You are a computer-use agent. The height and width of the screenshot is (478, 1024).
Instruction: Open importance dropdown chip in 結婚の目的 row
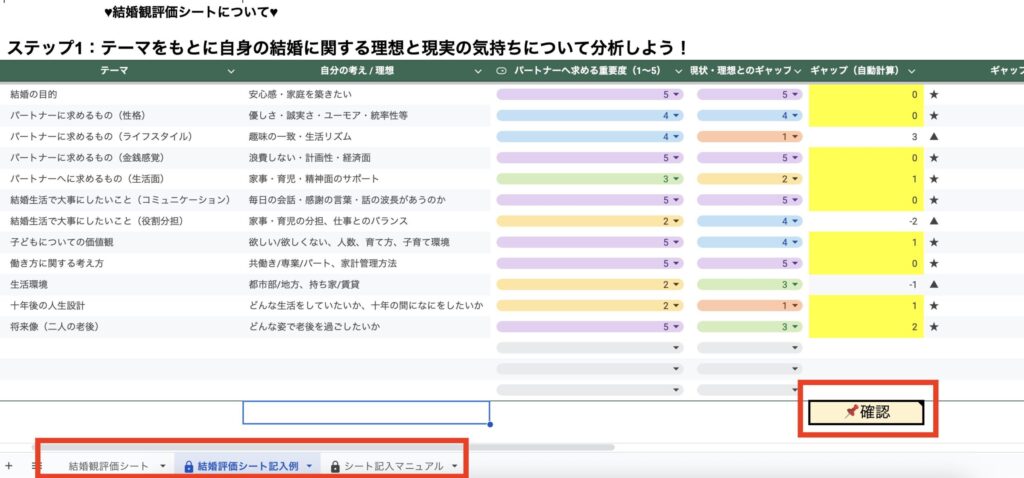590,94
